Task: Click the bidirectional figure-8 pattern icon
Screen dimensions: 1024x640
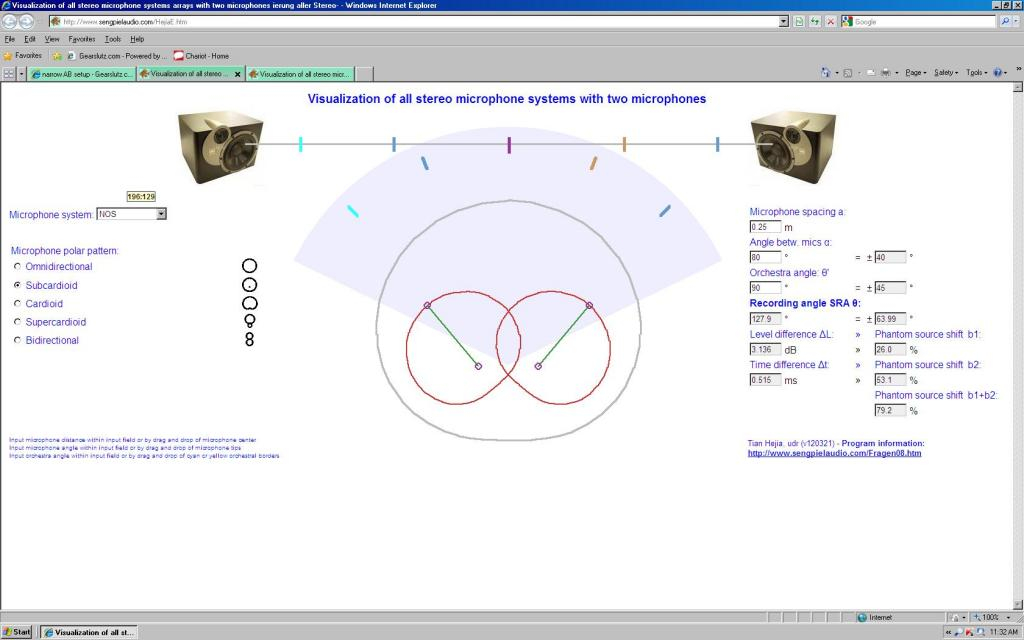Action: pos(249,340)
